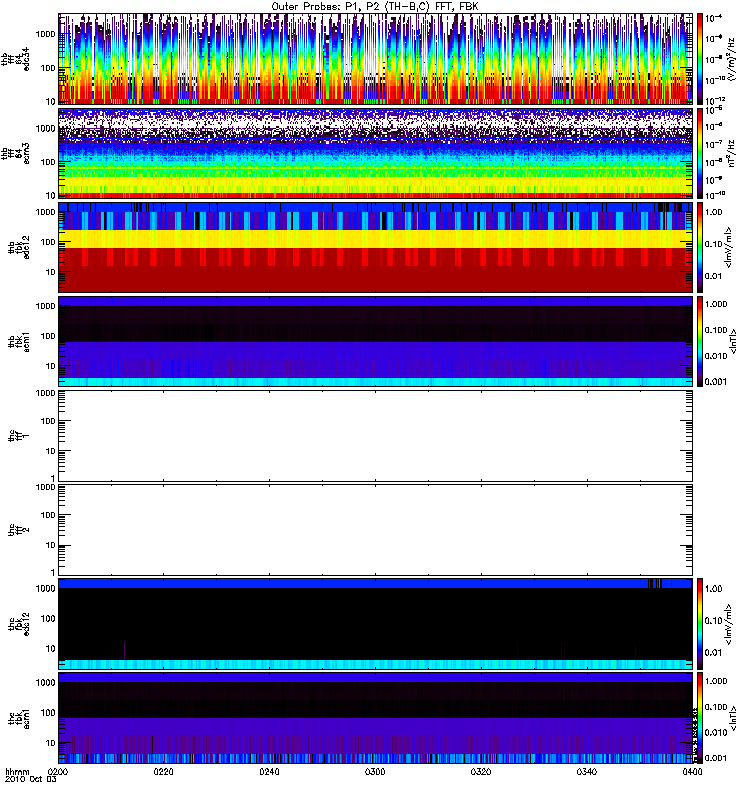Click the plot title 'Outer Probes: P1, P2 (TH-B,C) FFT, FBK'
750x800 pixels.
[375, 7]
